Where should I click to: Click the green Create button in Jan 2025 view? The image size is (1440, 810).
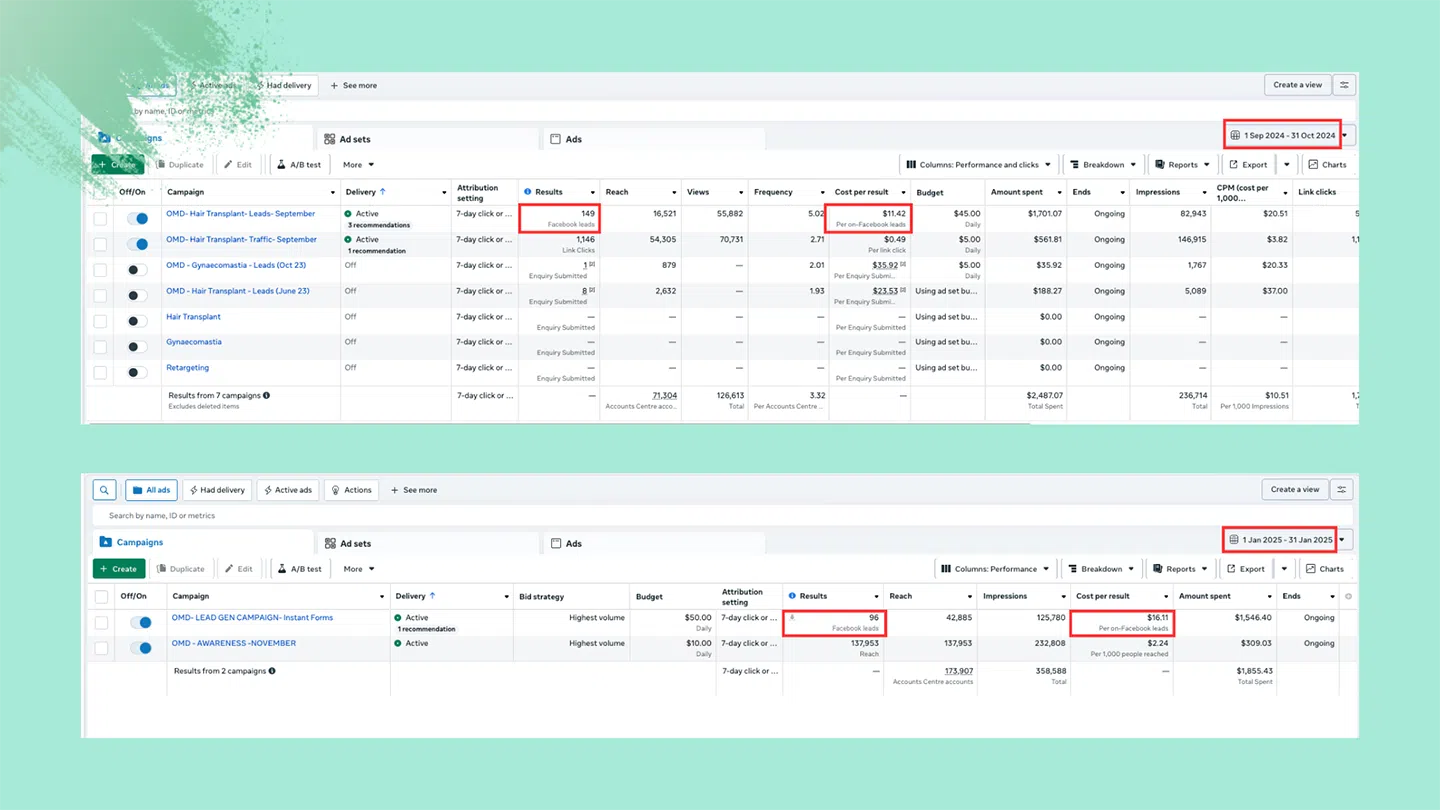pyautogui.click(x=119, y=569)
